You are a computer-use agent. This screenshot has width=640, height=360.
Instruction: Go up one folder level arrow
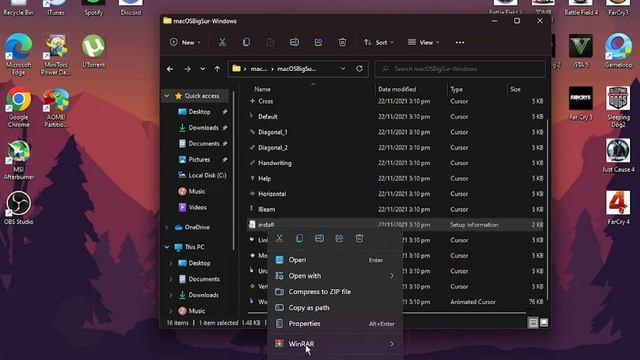217,69
